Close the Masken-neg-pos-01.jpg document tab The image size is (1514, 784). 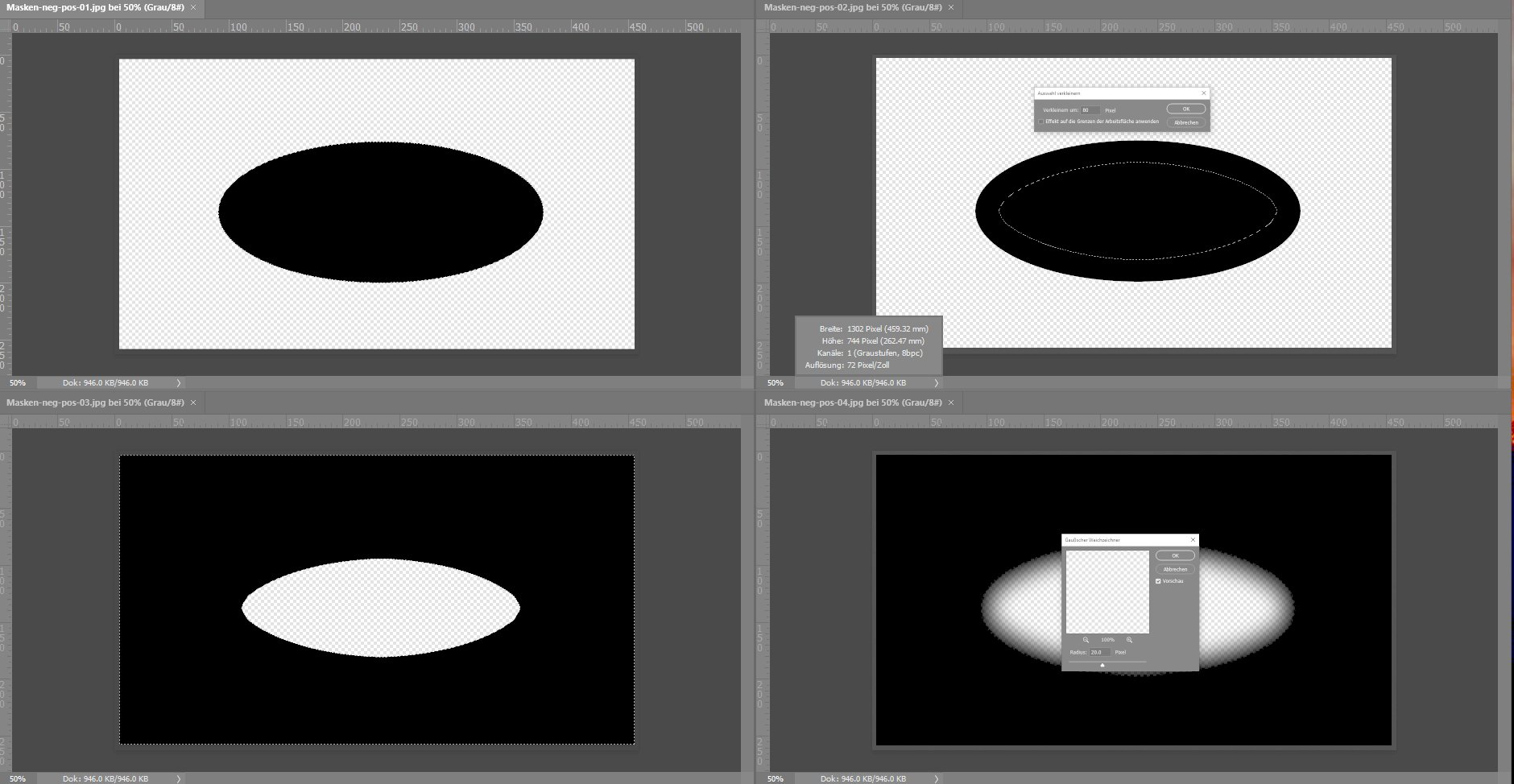(193, 7)
